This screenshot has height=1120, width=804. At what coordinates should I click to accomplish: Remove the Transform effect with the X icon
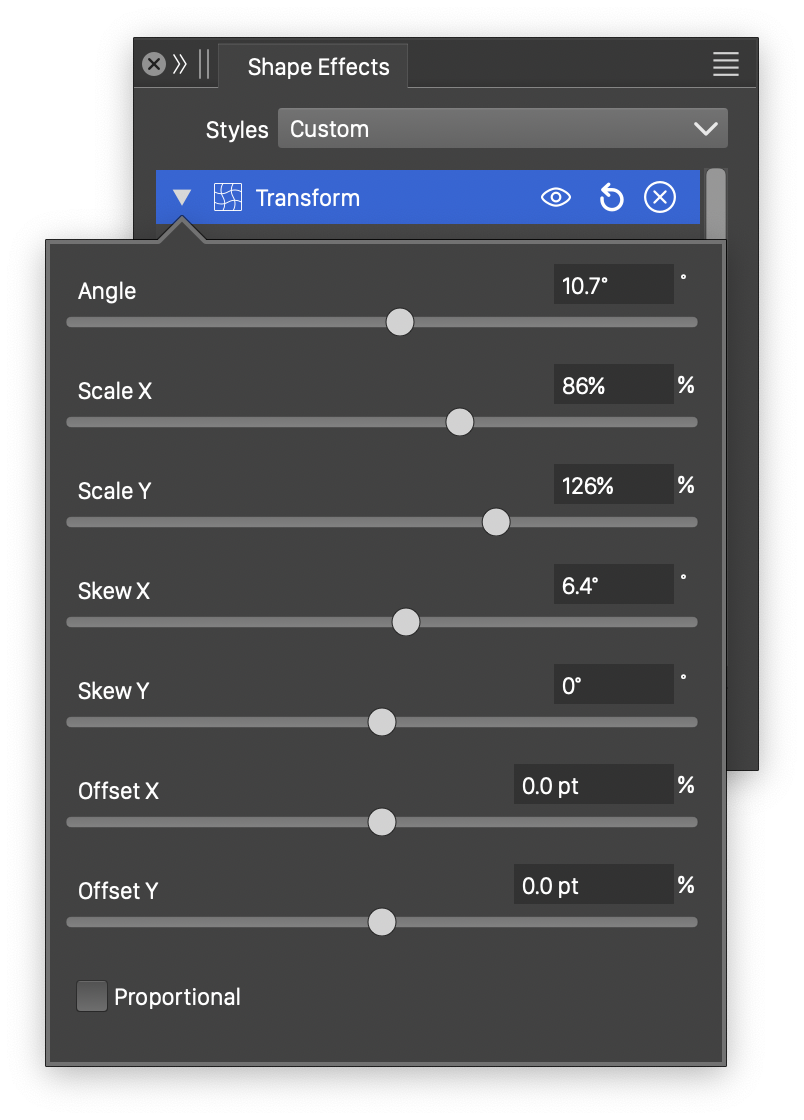click(x=659, y=198)
